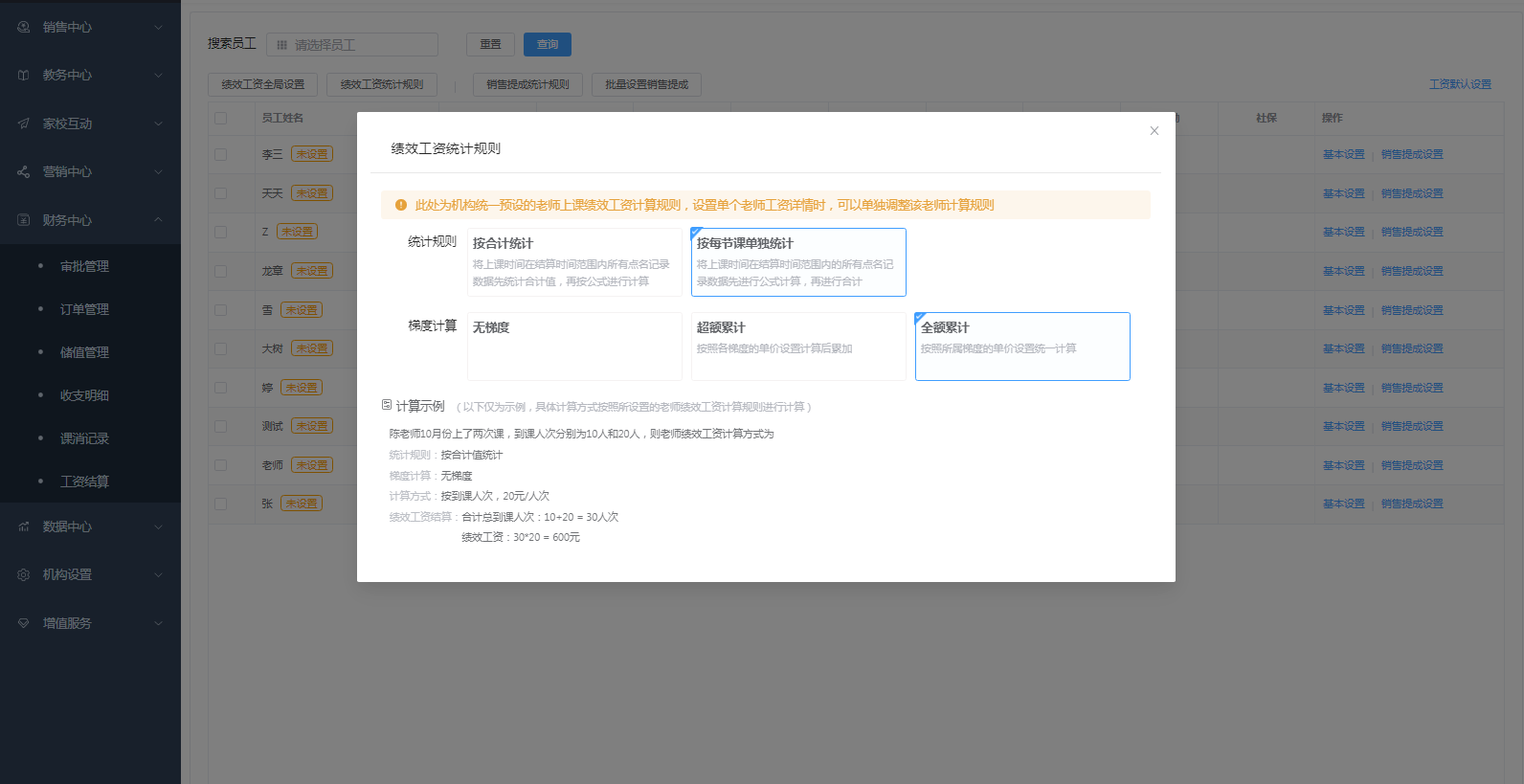The width and height of the screenshot is (1524, 784).
Task: Click the 批量设置销售提成 button
Action: (646, 84)
